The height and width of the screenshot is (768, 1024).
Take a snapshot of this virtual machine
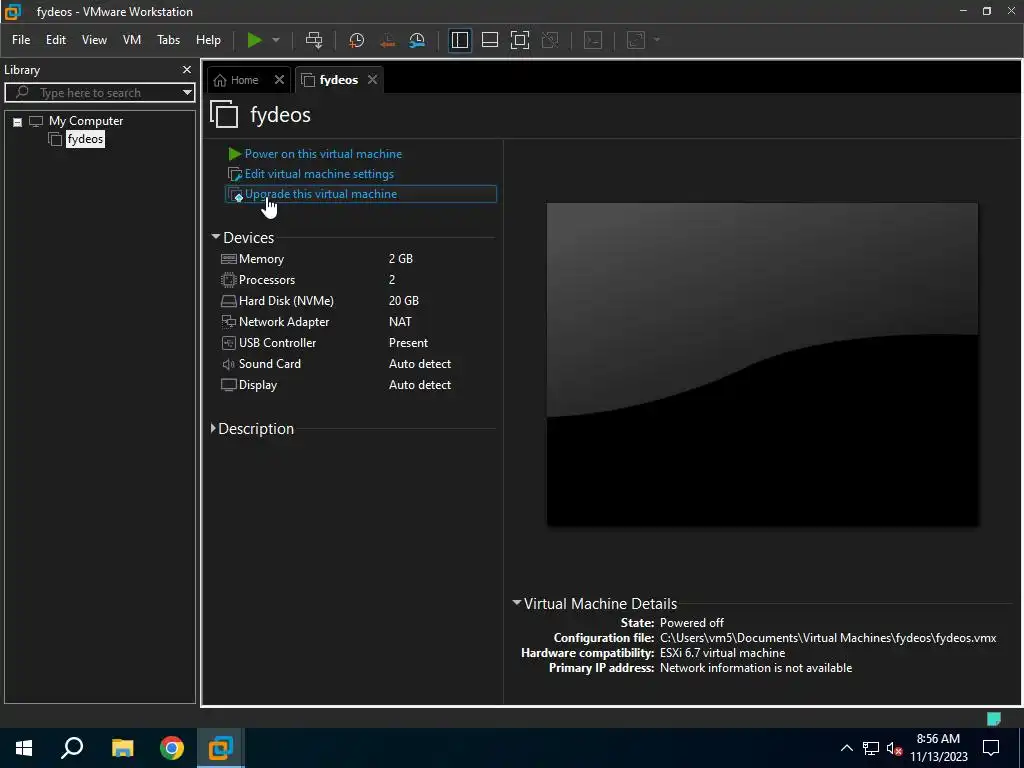pos(356,40)
